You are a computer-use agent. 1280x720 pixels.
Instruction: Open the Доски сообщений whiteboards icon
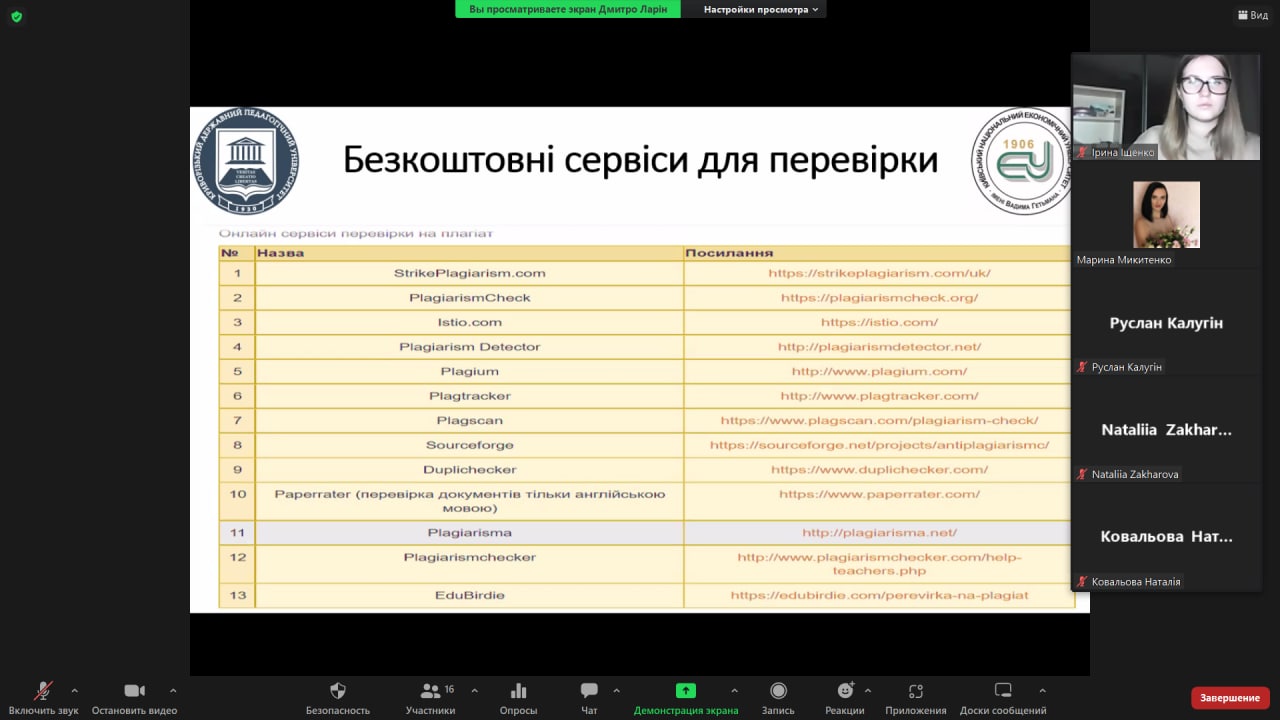tap(1003, 690)
